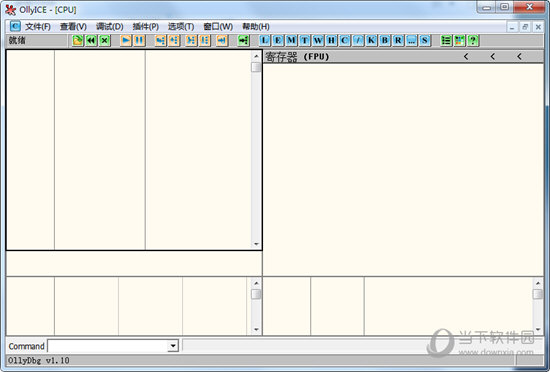Click the CPU window C icon in menu bar

15,26
